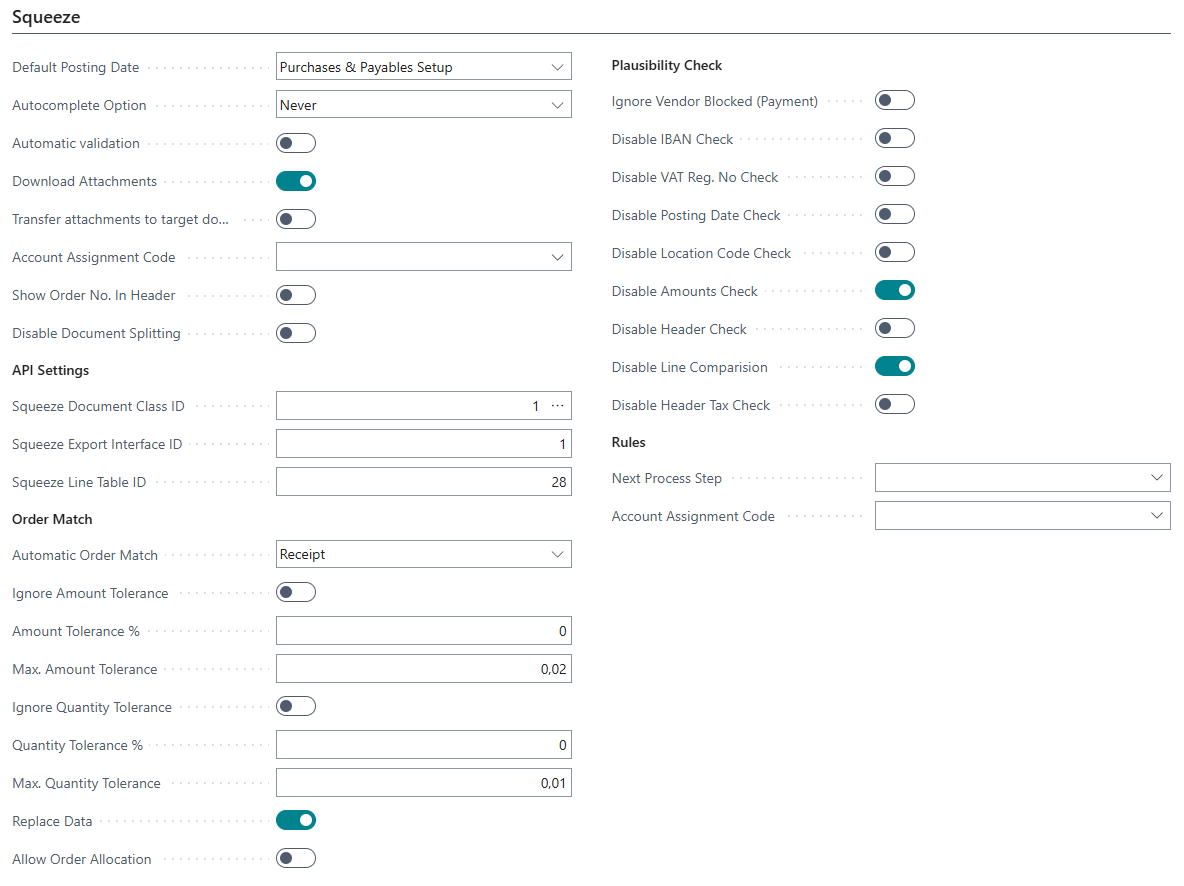Enable the Automatic validation toggle

pyautogui.click(x=296, y=143)
